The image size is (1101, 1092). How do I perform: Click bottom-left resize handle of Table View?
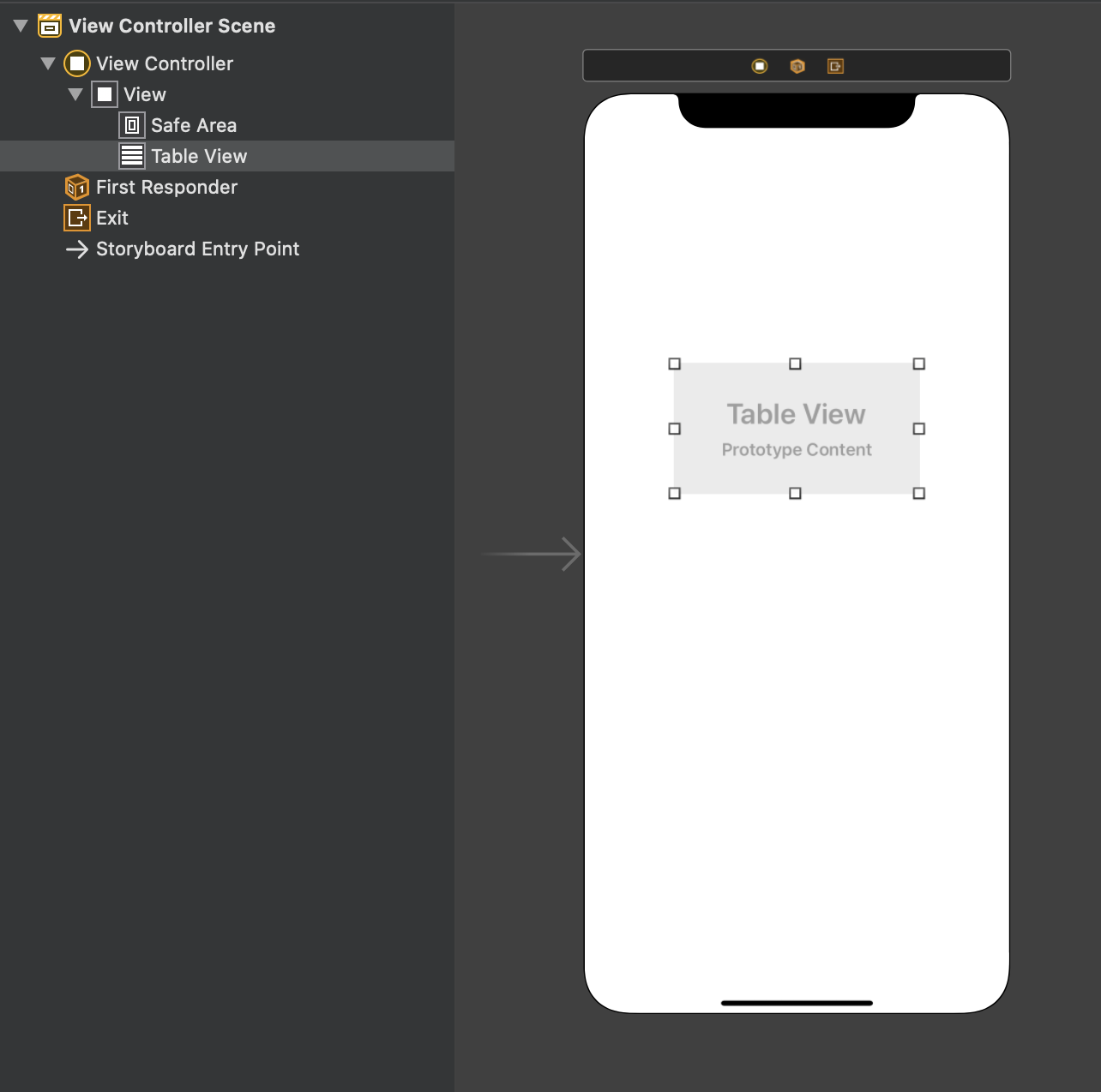[x=675, y=494]
